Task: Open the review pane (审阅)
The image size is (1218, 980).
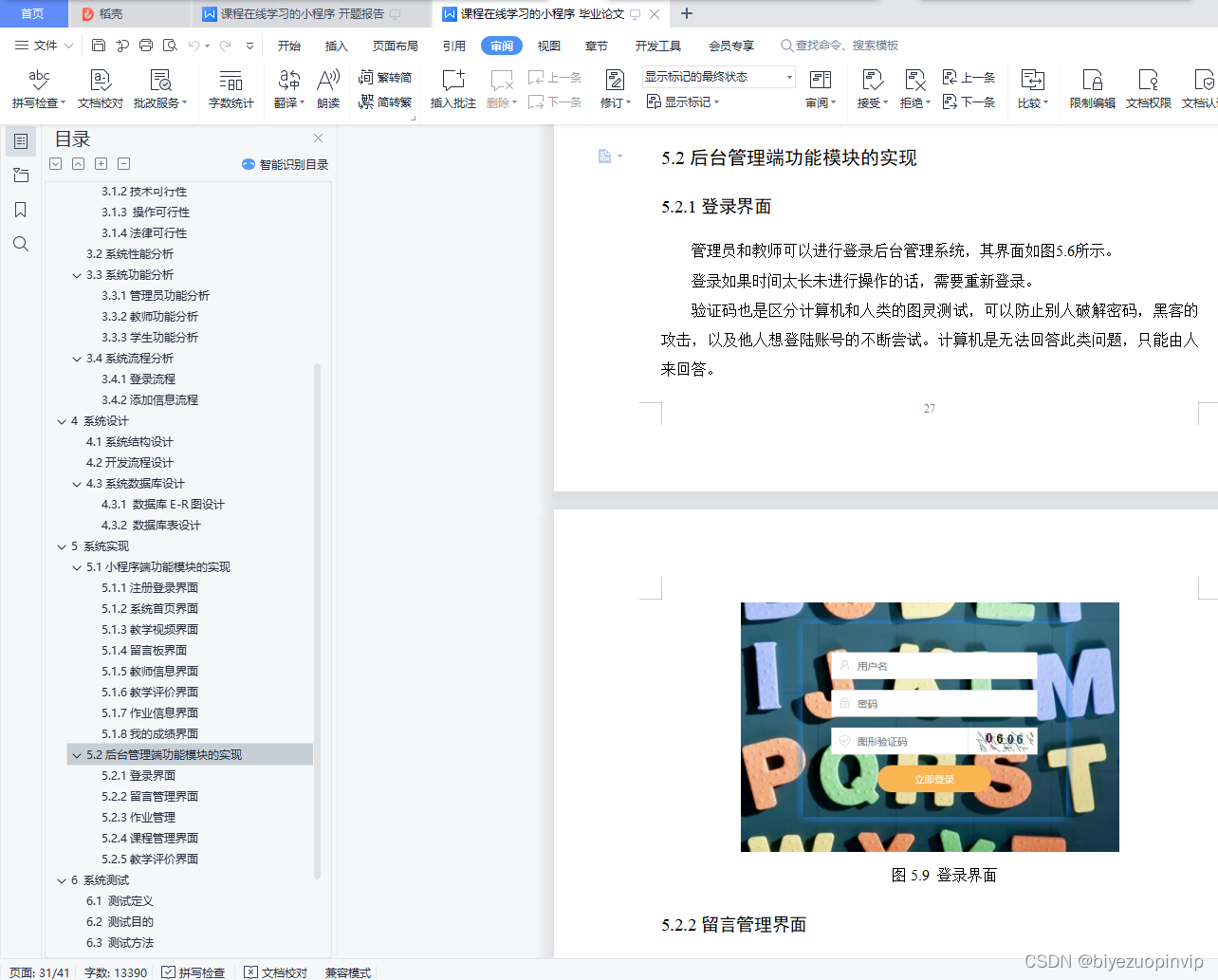Action: click(821, 88)
